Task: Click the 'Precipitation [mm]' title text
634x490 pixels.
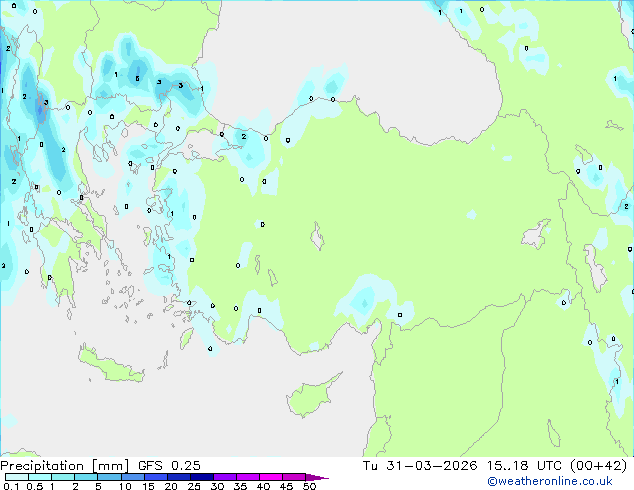Action: click(65, 466)
